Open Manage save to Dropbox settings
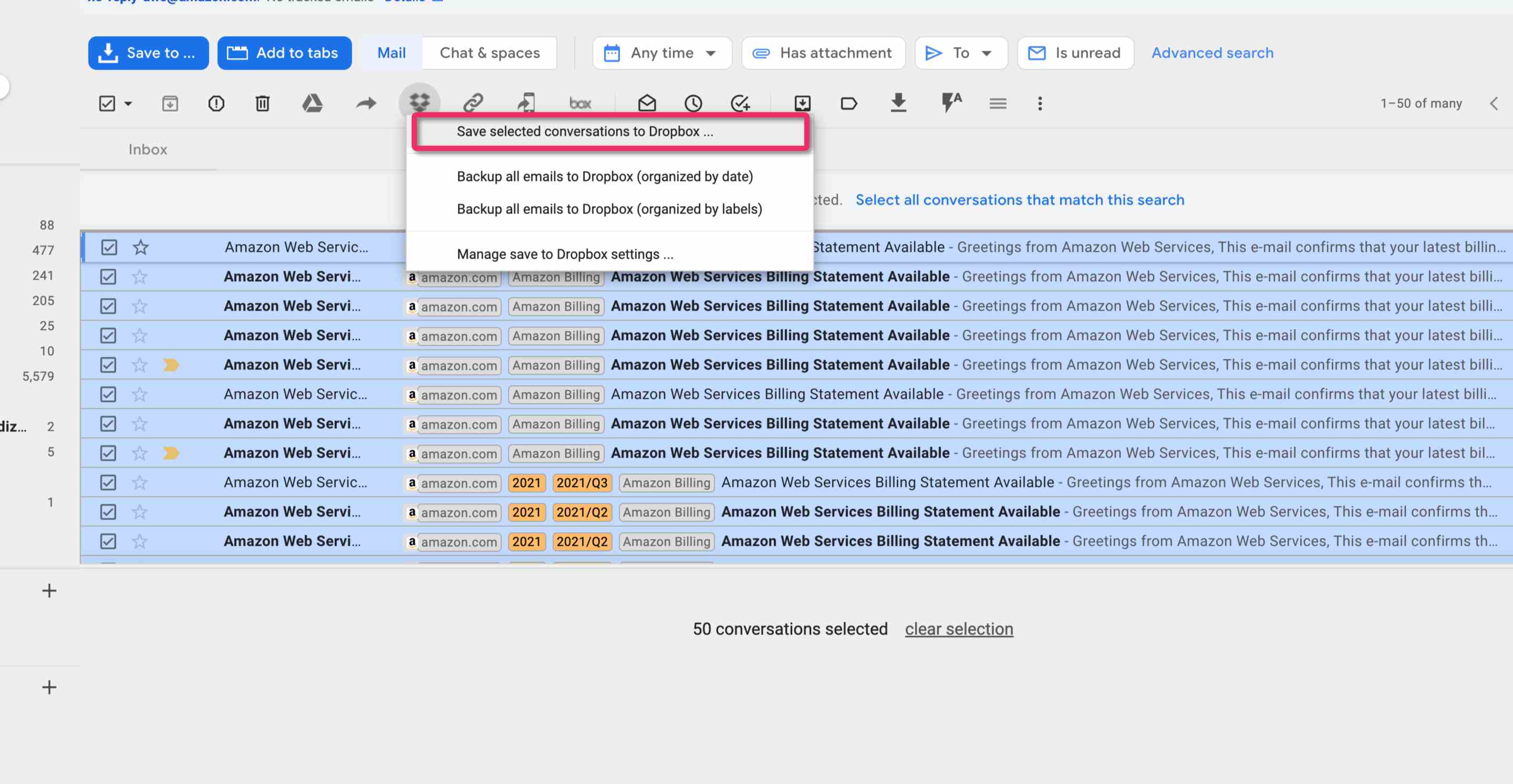 609,254
